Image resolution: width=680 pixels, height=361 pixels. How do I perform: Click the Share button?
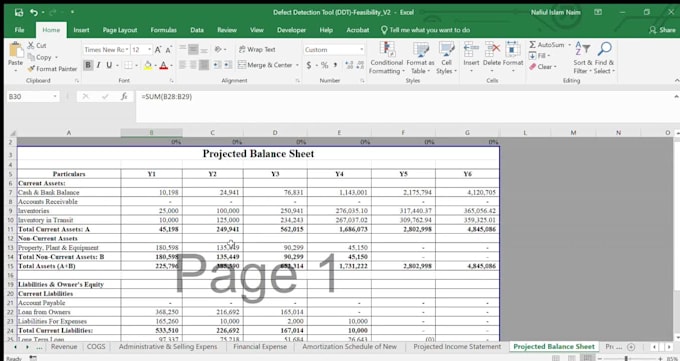pyautogui.click(x=663, y=30)
